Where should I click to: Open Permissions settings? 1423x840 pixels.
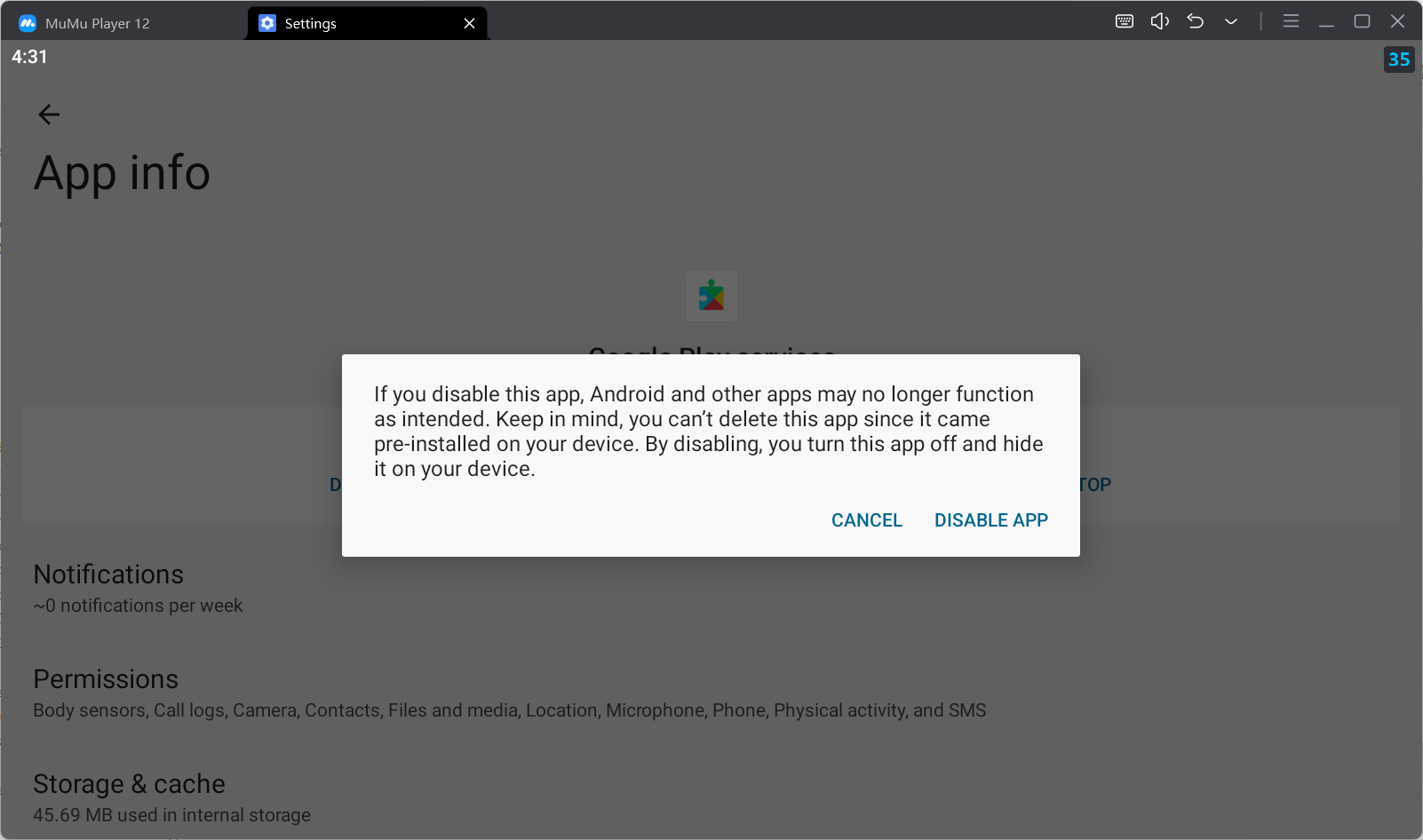tap(106, 691)
